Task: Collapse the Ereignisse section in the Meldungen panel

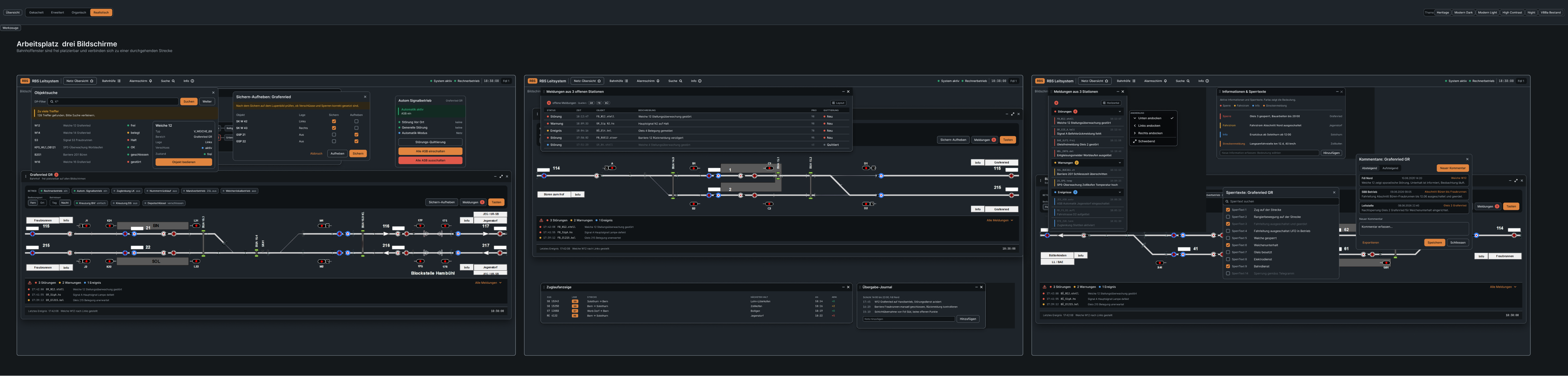Action: pos(1119,192)
